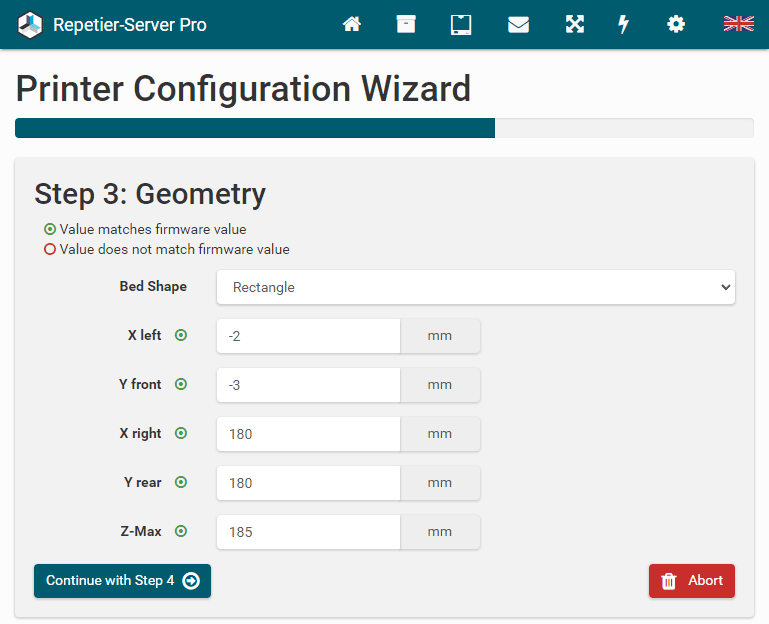Abort the printer configuration wizard
Image resolution: width=769 pixels, height=624 pixels.
point(691,581)
